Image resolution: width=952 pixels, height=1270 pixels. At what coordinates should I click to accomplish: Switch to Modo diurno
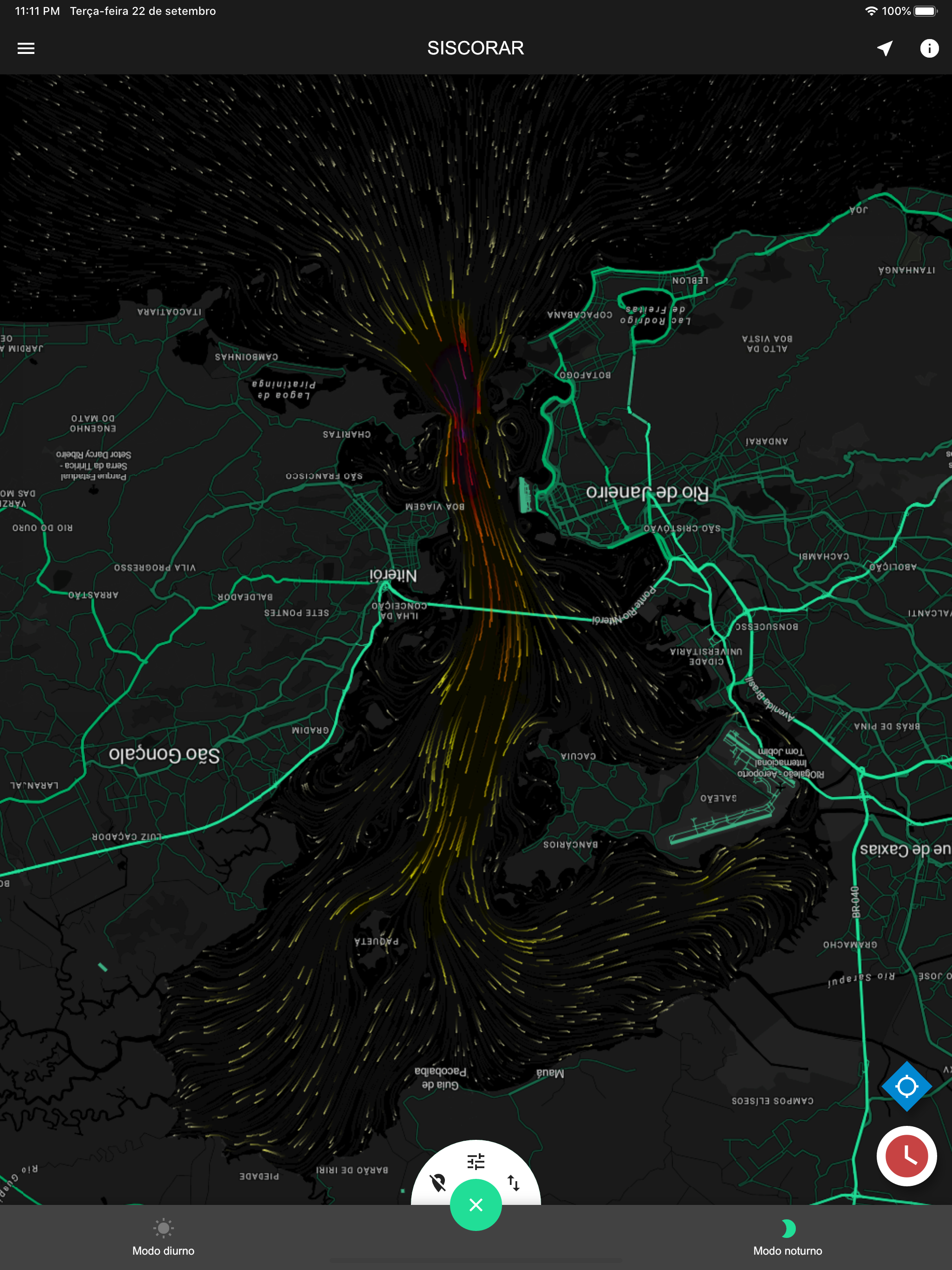(163, 1250)
